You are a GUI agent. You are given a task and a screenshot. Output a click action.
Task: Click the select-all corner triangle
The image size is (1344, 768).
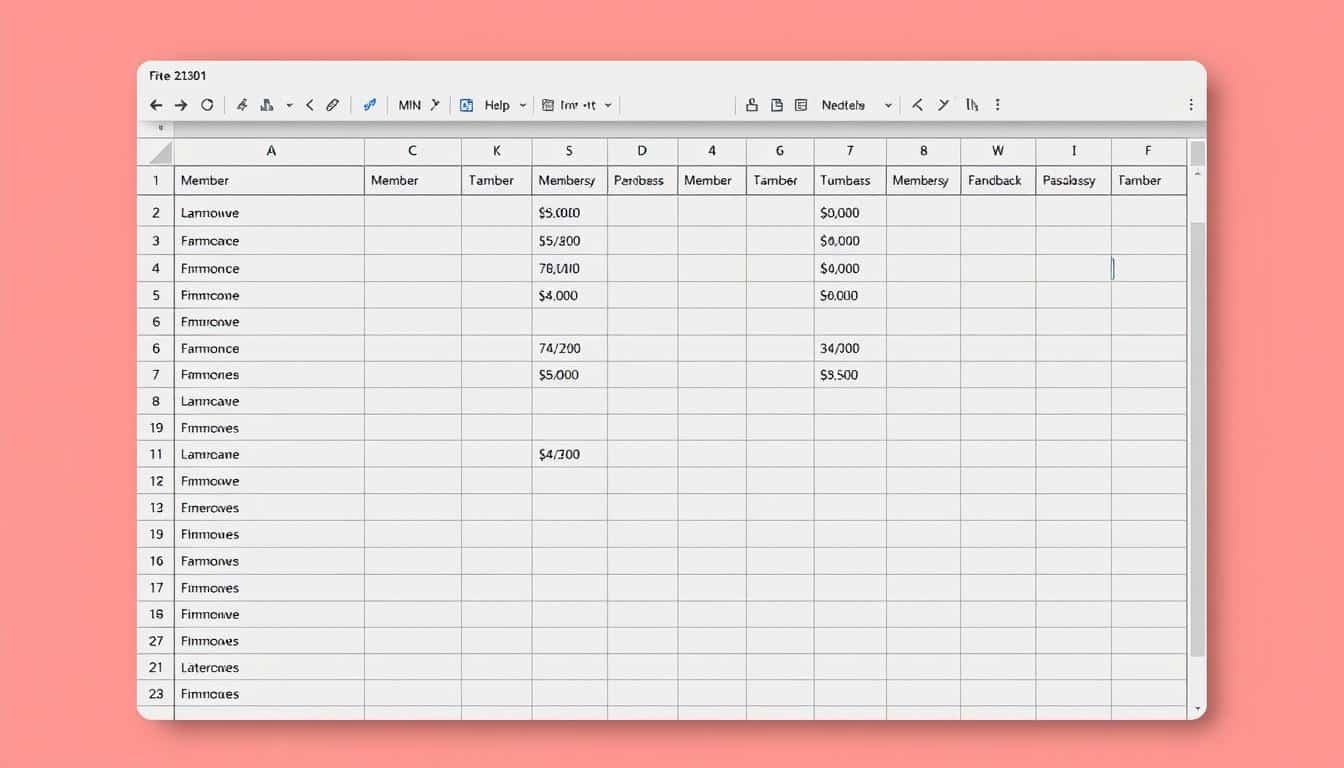160,152
